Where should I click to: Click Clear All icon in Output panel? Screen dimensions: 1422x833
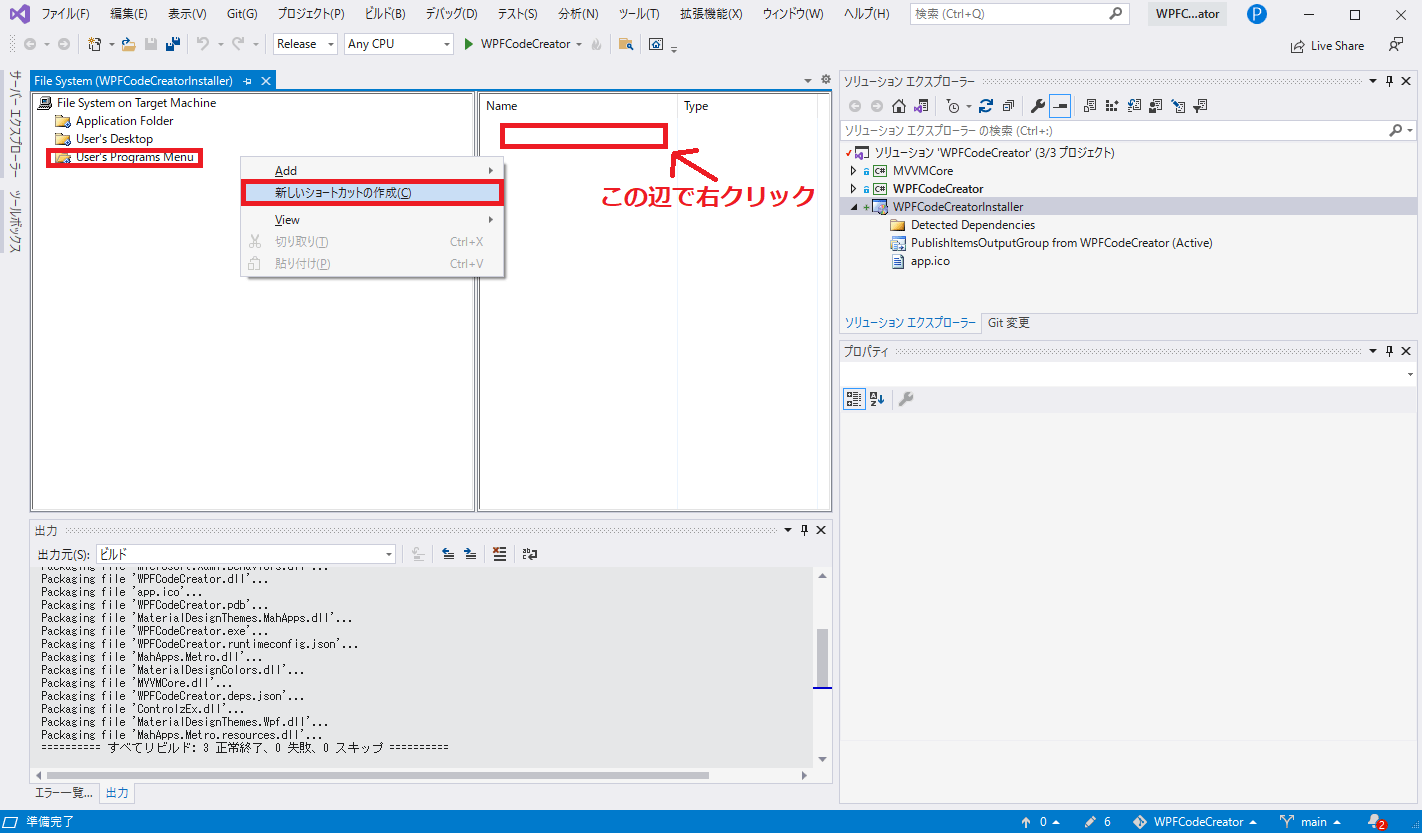coord(500,554)
